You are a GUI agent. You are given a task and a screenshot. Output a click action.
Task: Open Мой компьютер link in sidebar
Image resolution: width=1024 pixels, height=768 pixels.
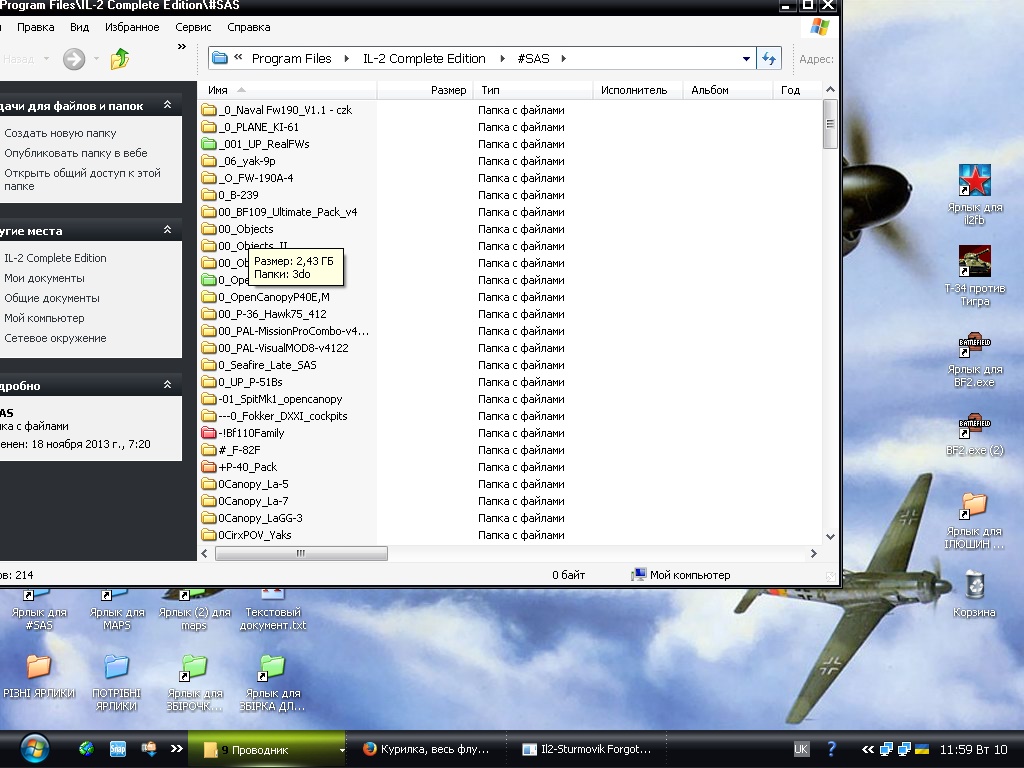44,318
